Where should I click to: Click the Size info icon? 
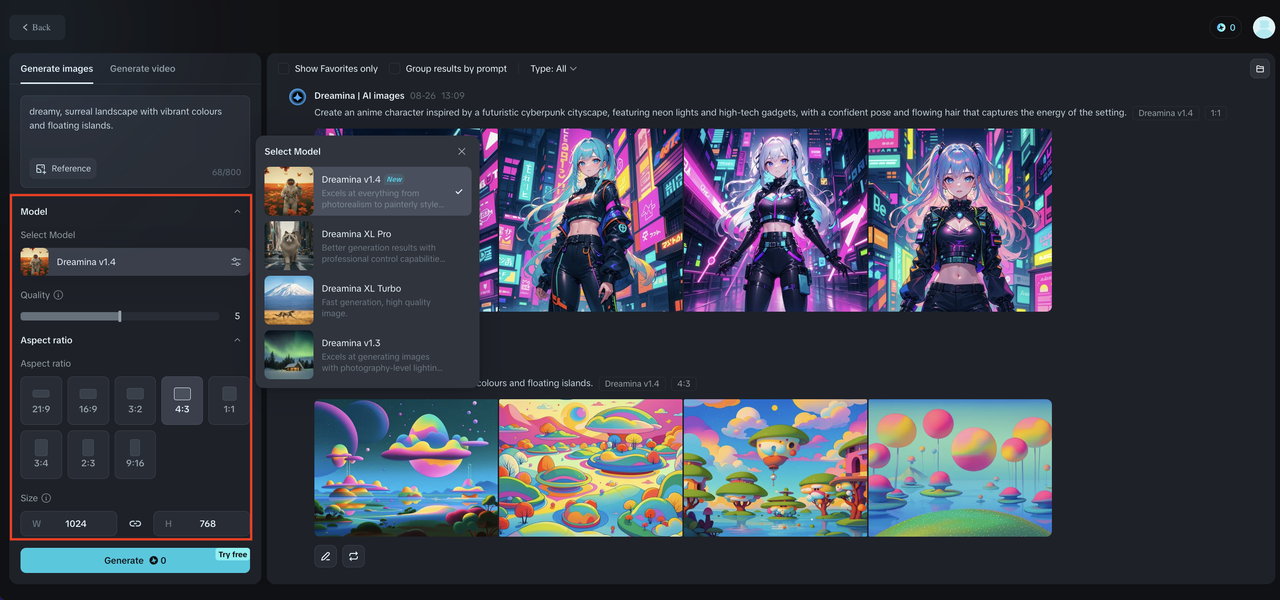[46, 498]
